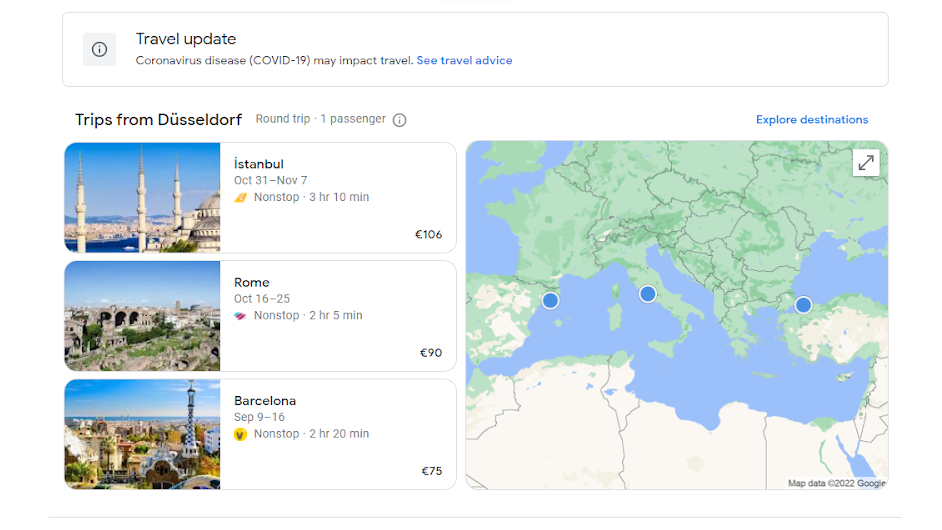Click info icon beside Round trip passenger text

pyautogui.click(x=399, y=120)
